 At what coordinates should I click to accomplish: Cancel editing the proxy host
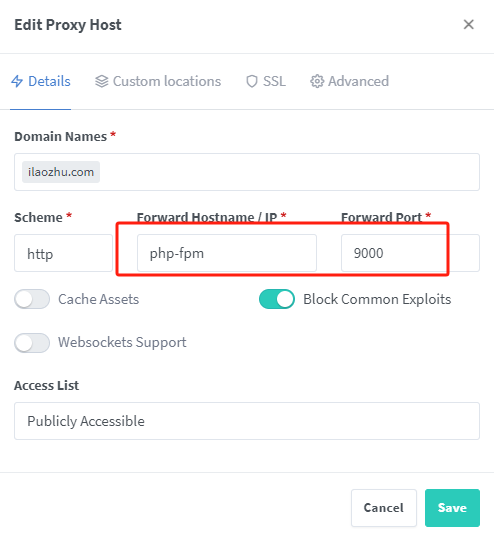pos(384,508)
